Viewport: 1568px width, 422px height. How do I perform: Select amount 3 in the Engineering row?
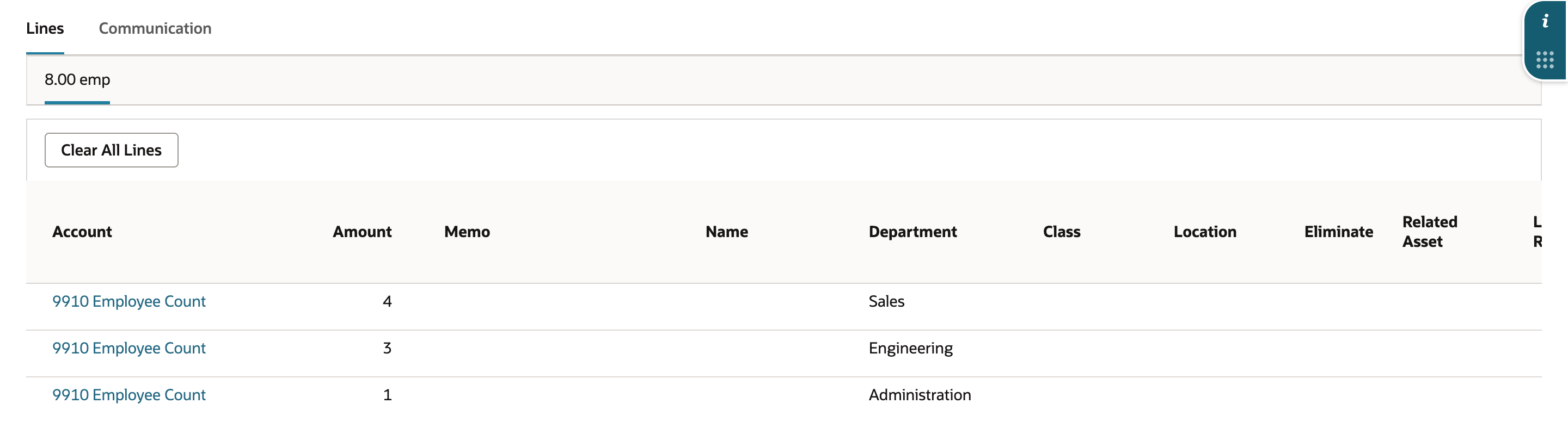click(387, 349)
